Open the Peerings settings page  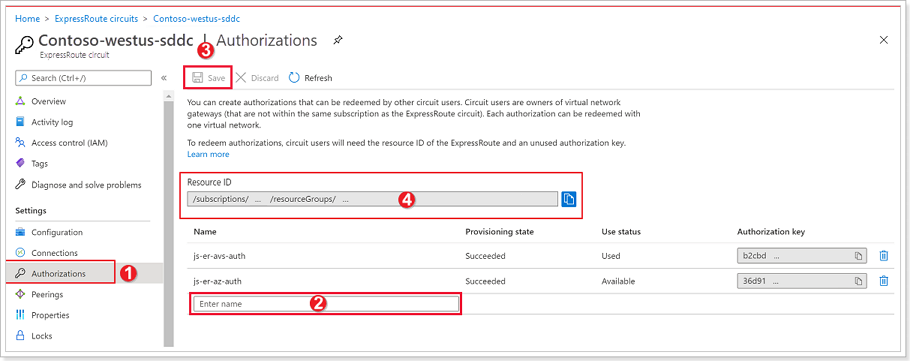pos(47,294)
